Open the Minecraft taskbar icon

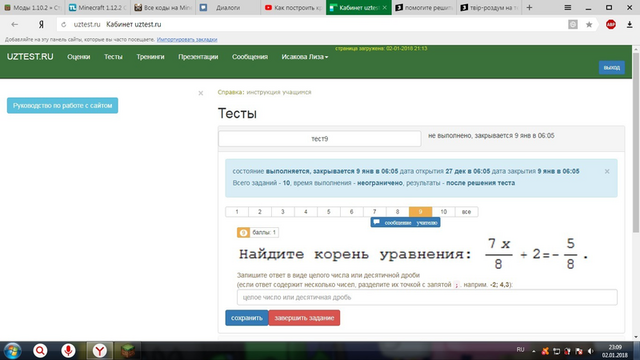point(128,351)
